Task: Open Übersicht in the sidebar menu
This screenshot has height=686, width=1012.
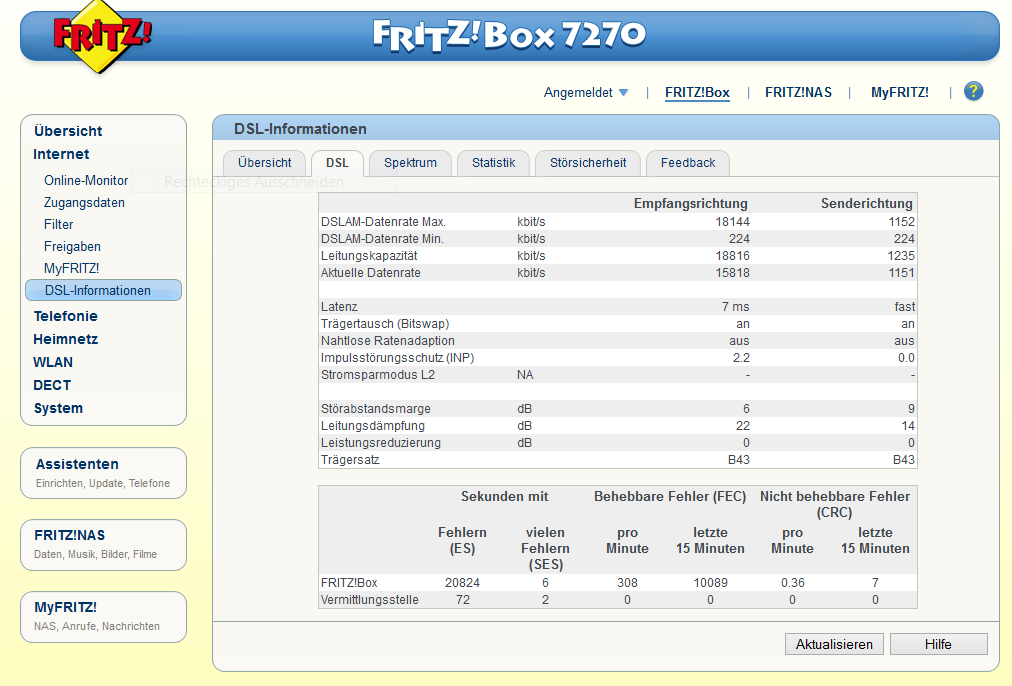Action: (x=68, y=131)
